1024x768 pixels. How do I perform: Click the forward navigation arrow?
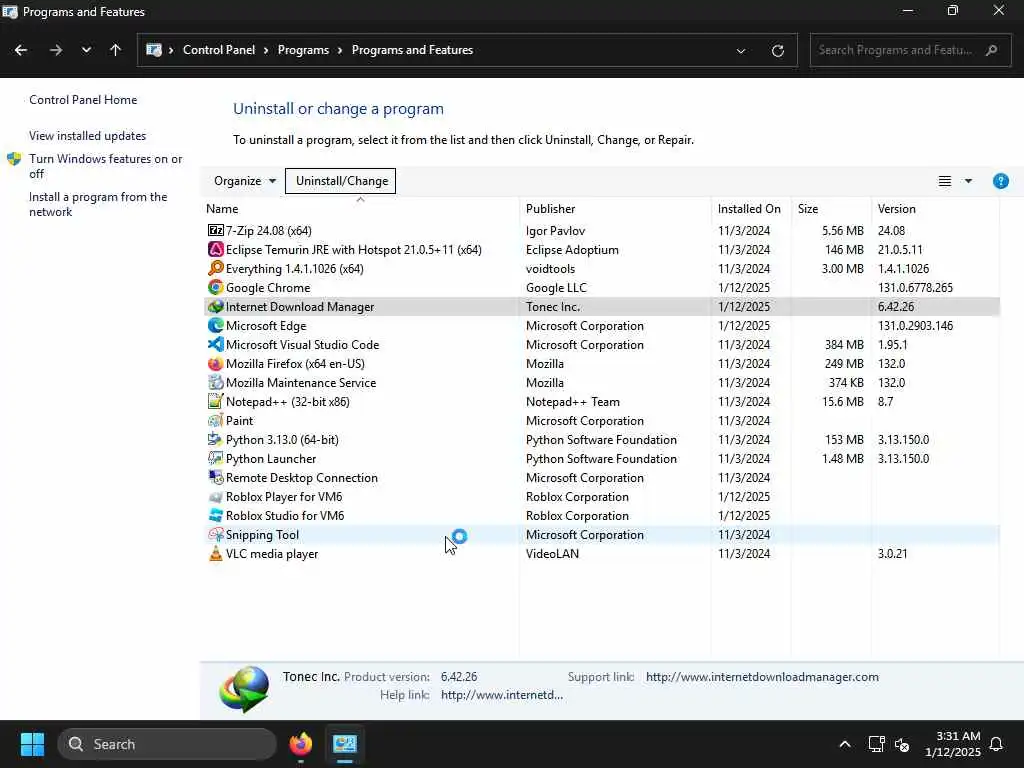tap(56, 50)
